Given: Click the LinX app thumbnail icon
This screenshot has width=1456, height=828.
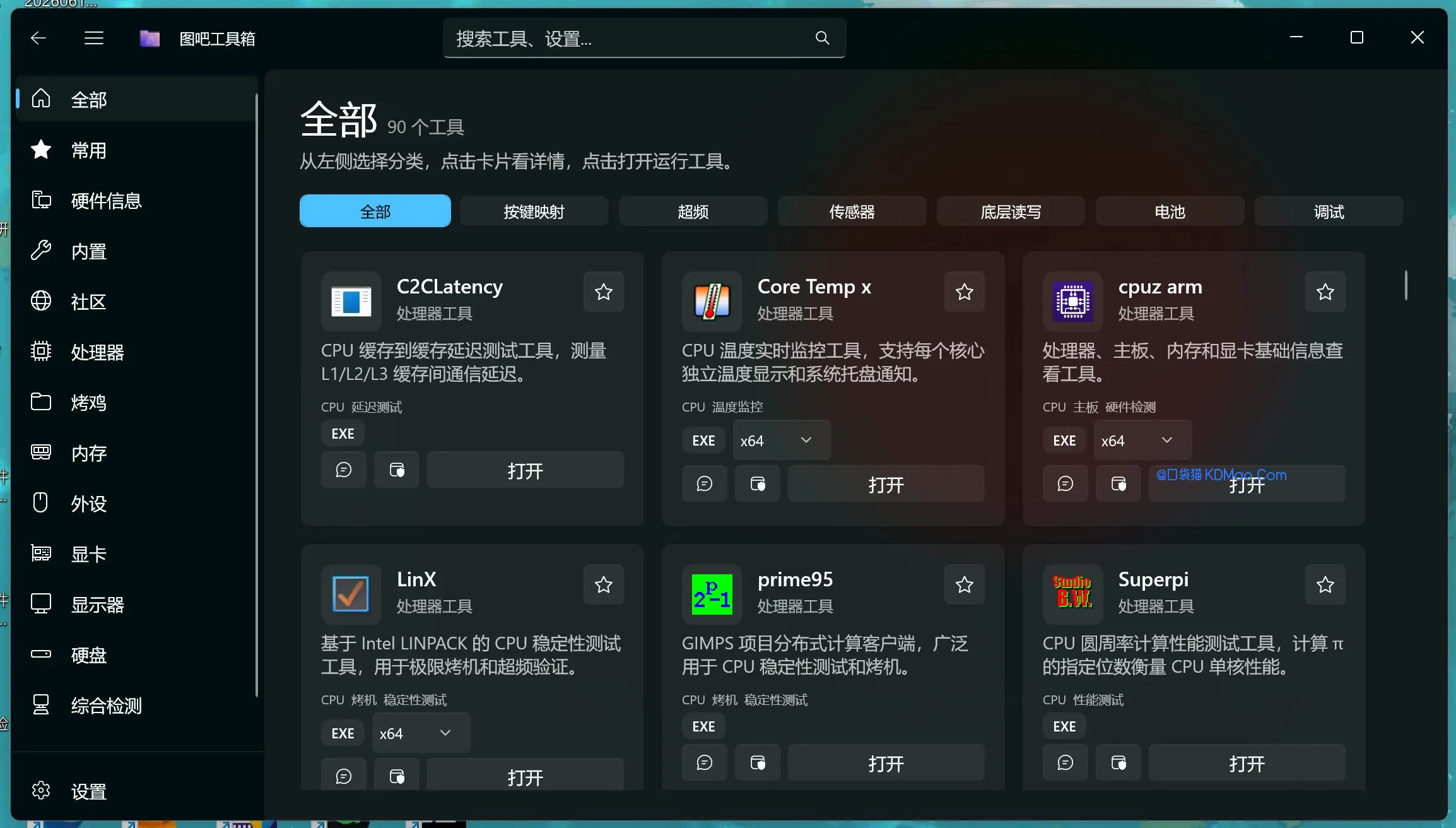Looking at the screenshot, I should 351,594.
